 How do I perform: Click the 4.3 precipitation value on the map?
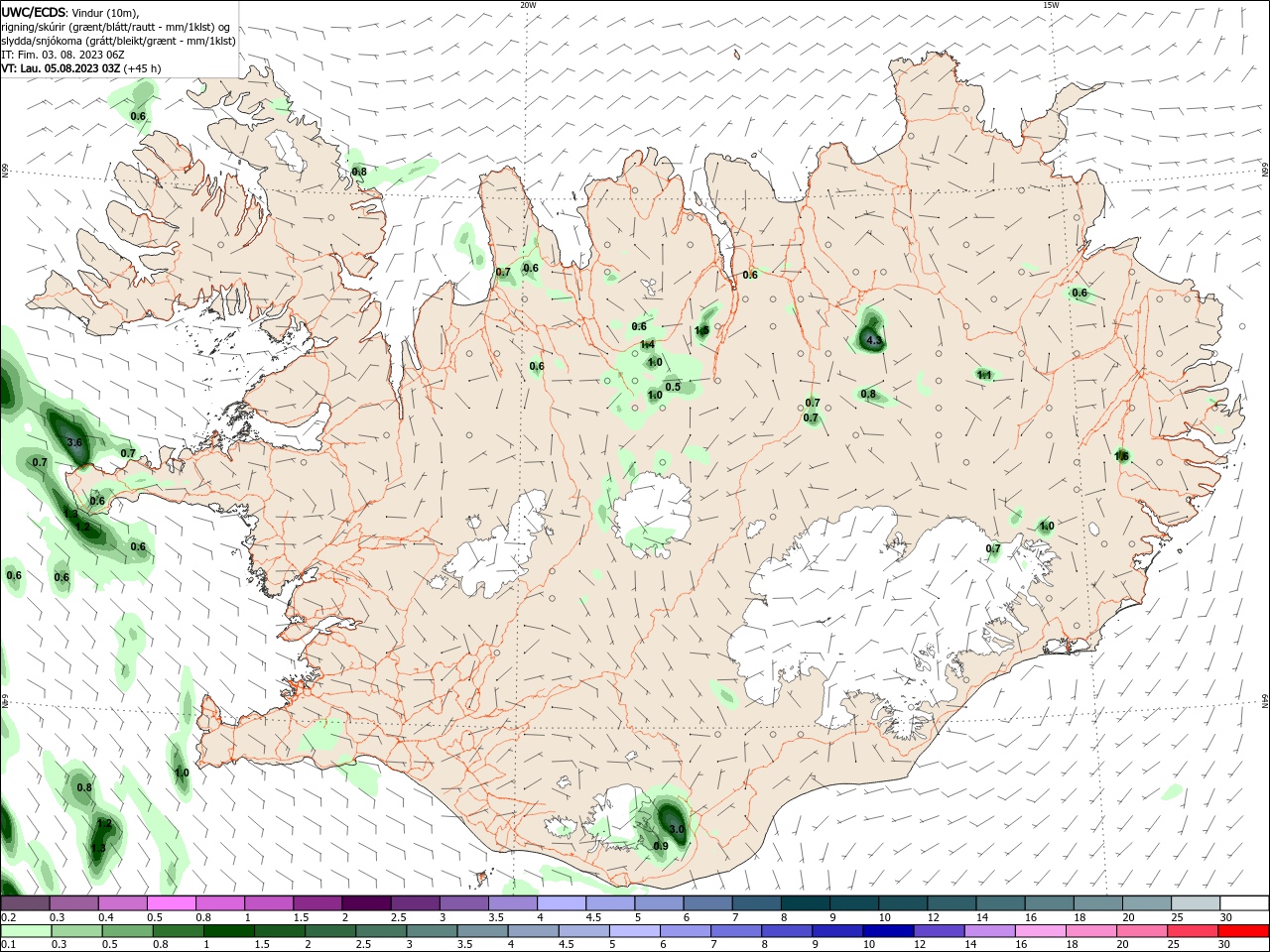click(x=874, y=341)
